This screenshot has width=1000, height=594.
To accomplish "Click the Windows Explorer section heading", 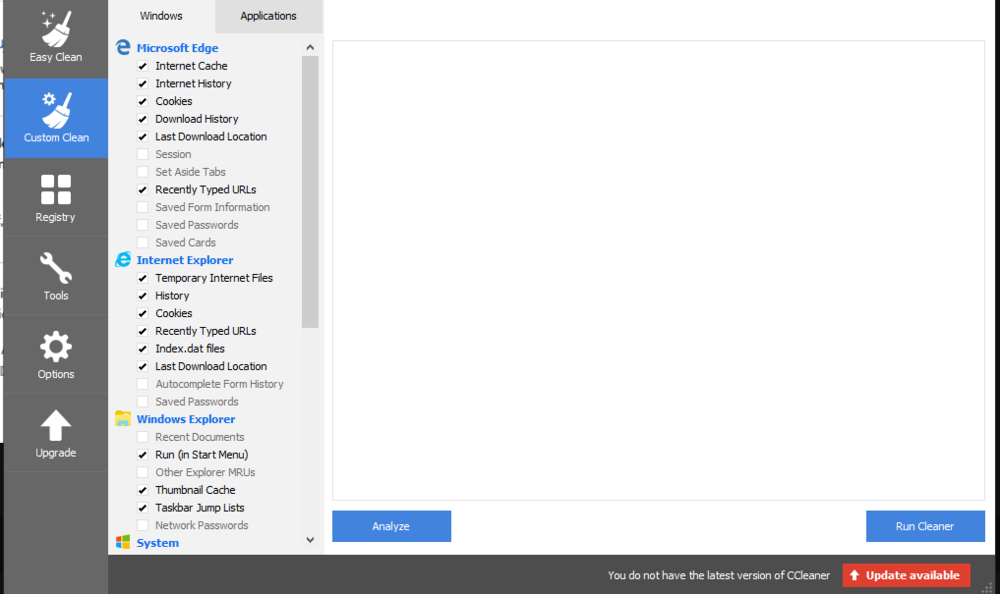I will tap(186, 419).
